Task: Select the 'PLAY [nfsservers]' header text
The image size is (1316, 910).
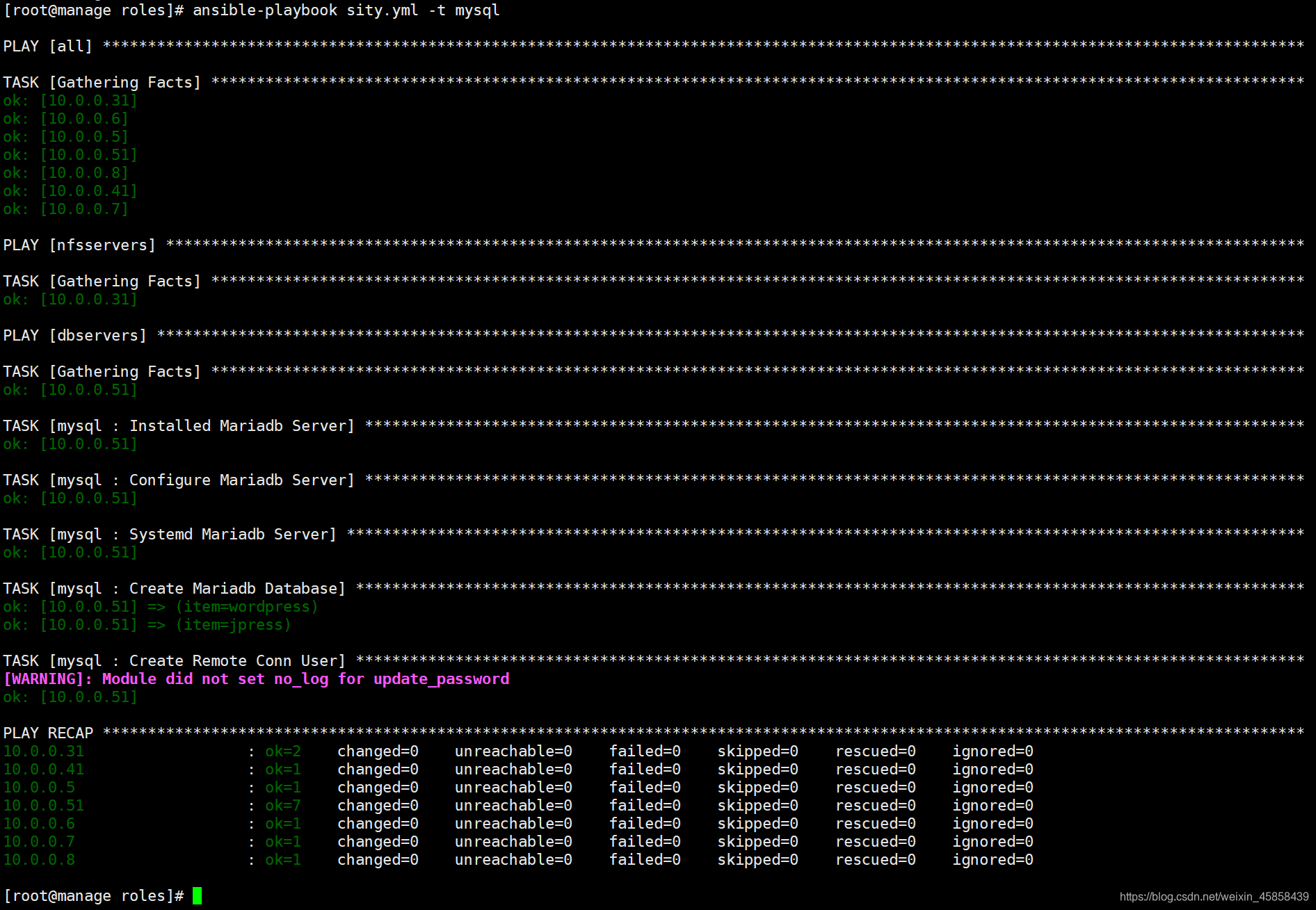Action: pyautogui.click(x=79, y=245)
